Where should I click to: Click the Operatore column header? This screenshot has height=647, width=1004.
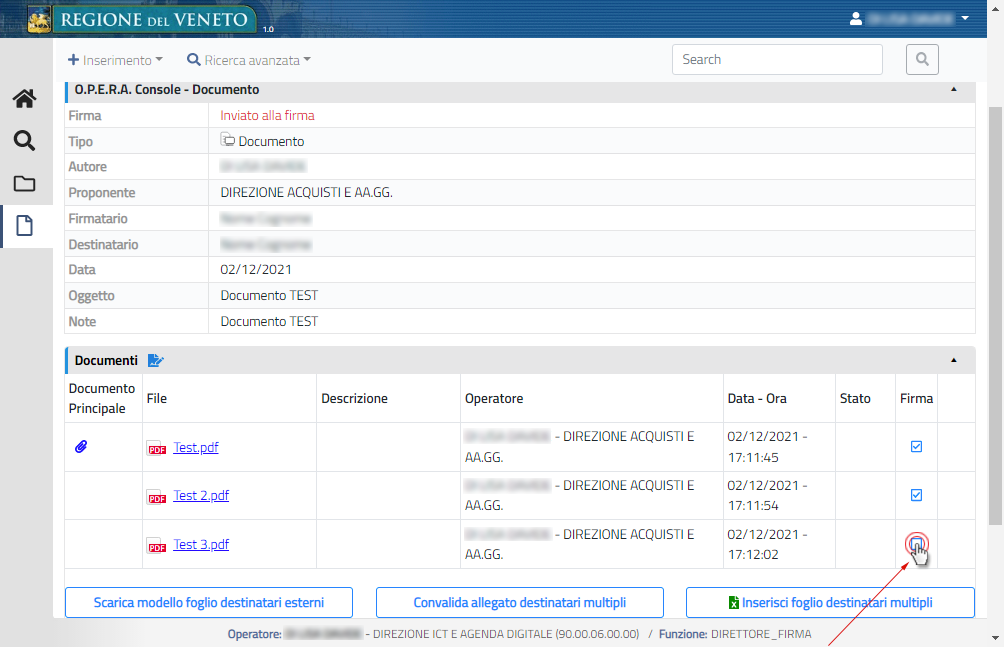click(x=494, y=398)
